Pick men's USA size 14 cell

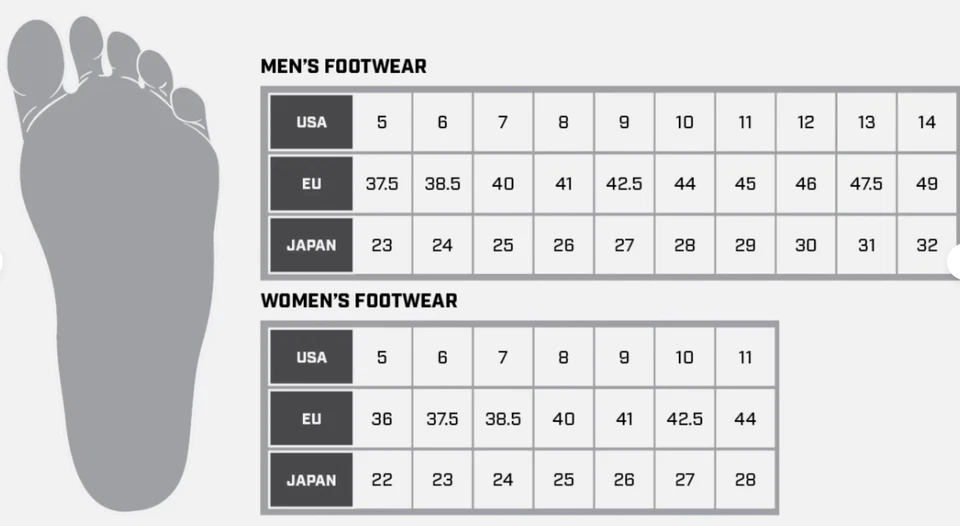[927, 122]
